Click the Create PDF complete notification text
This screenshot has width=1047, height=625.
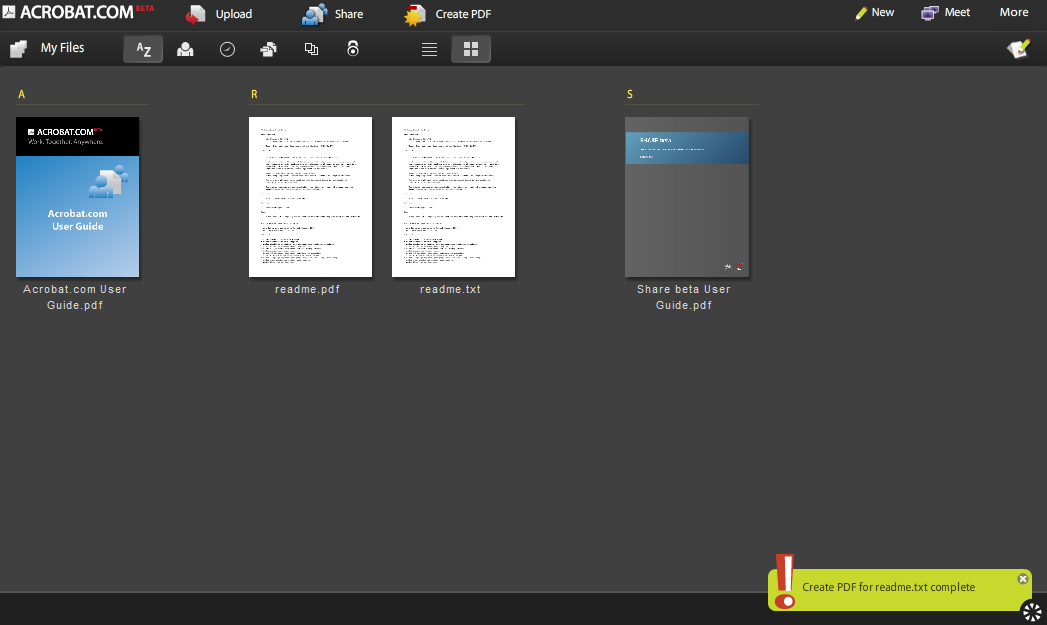[x=888, y=587]
